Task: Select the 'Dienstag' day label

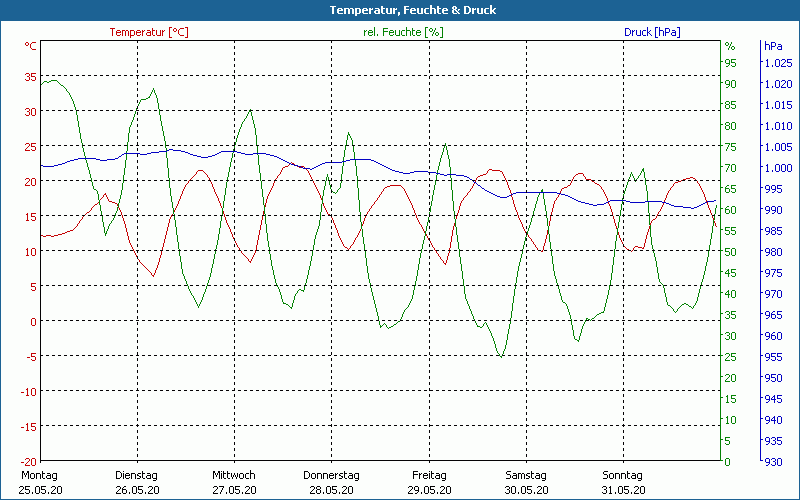Action: [x=137, y=475]
